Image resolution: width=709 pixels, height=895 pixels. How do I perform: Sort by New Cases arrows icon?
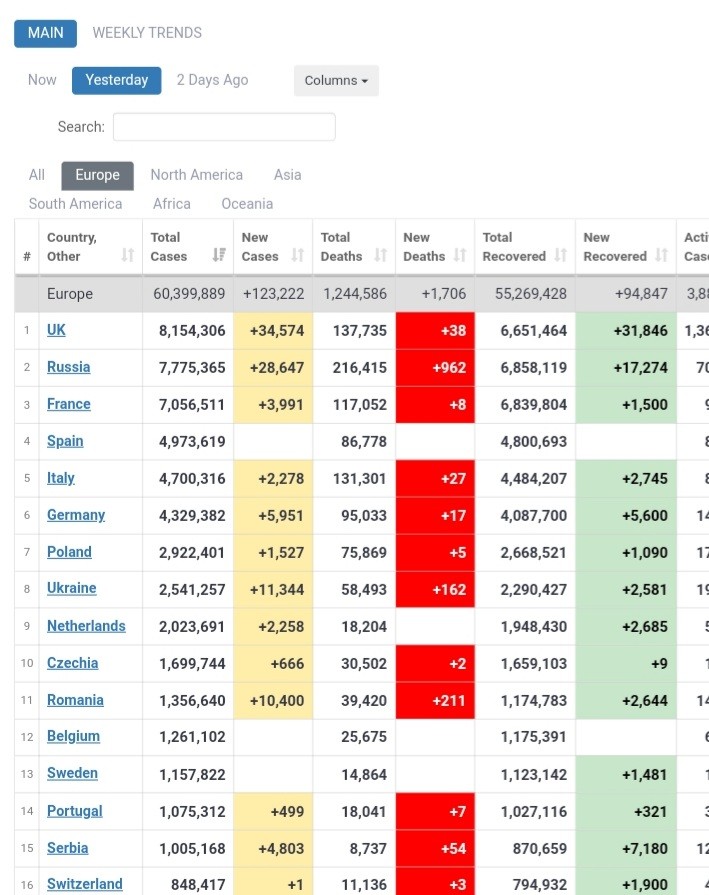297,256
